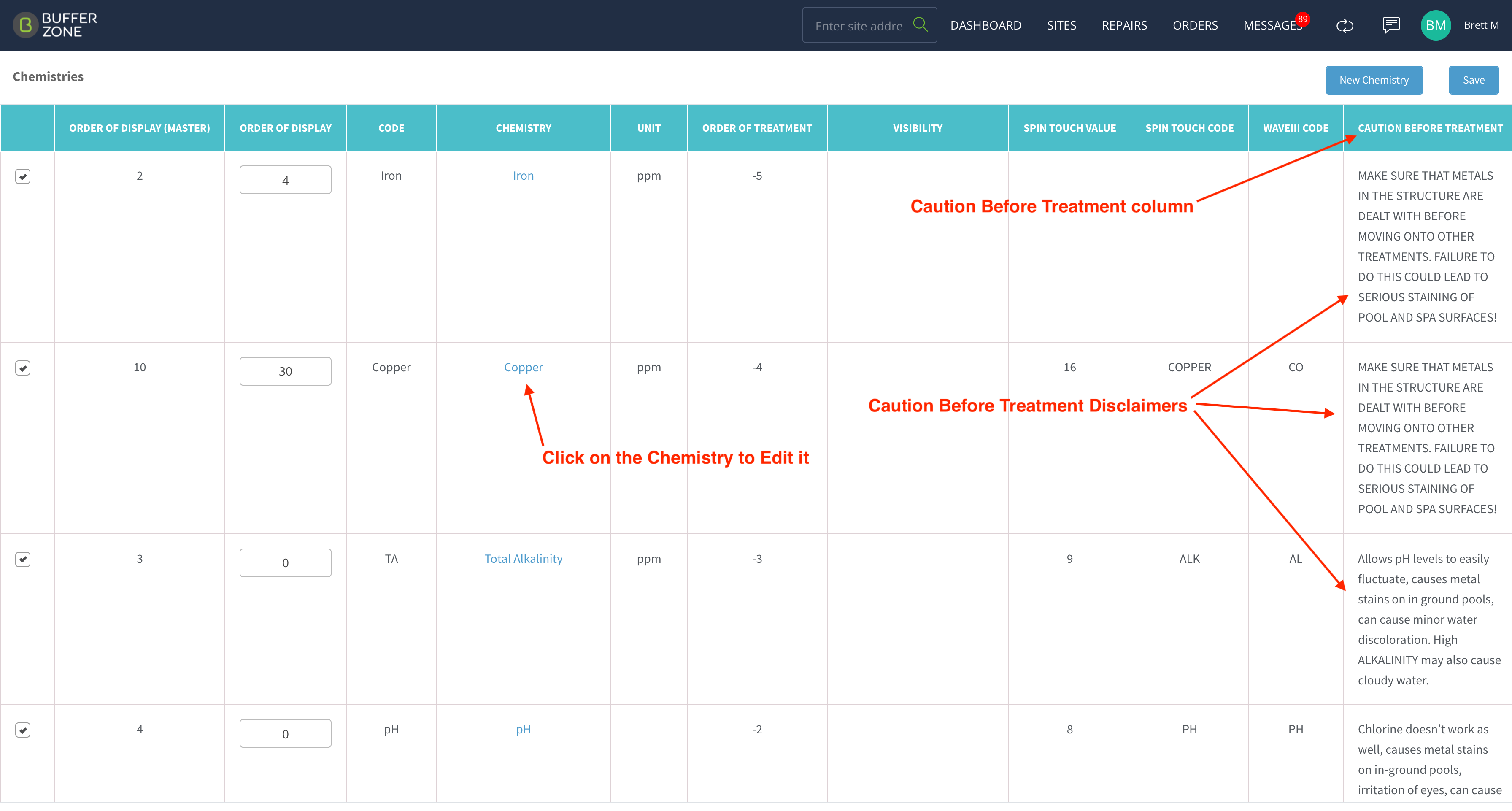This screenshot has height=811, width=1512.
Task: Toggle the pH row checkbox
Action: click(x=23, y=730)
